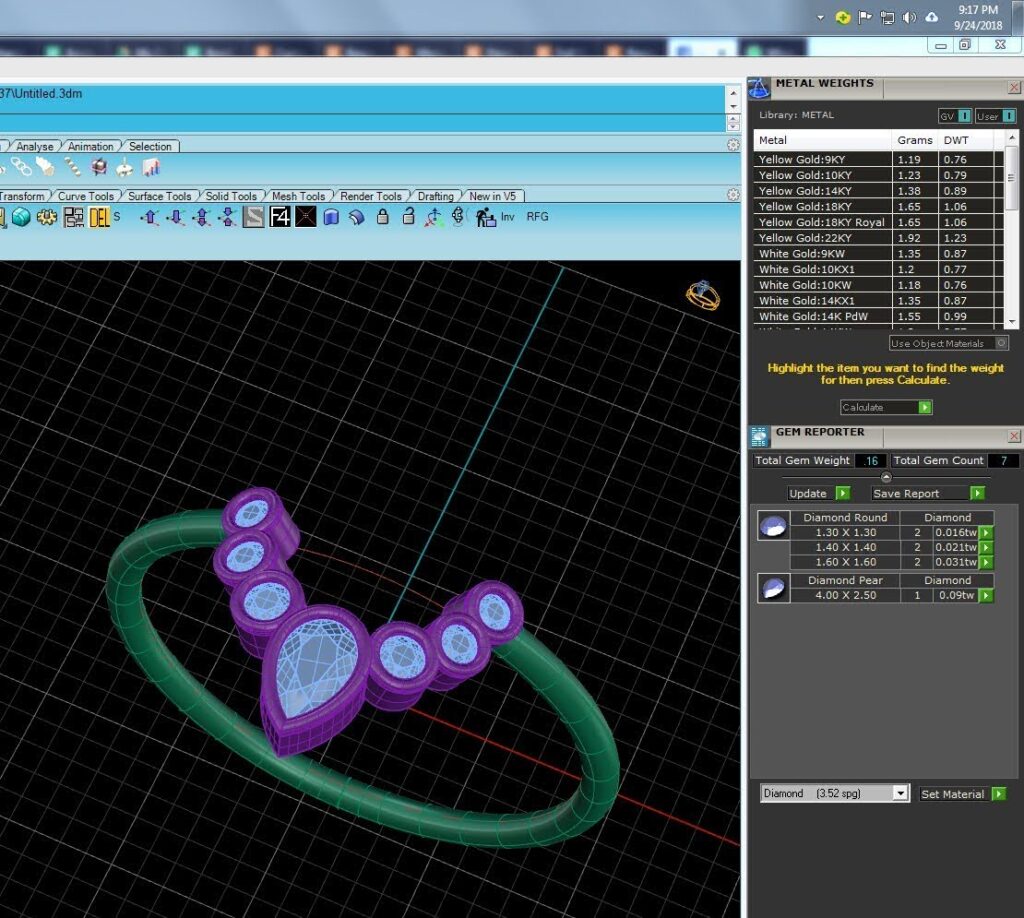Click the closed padlock Lock icon
The height and width of the screenshot is (918, 1024).
383,216
